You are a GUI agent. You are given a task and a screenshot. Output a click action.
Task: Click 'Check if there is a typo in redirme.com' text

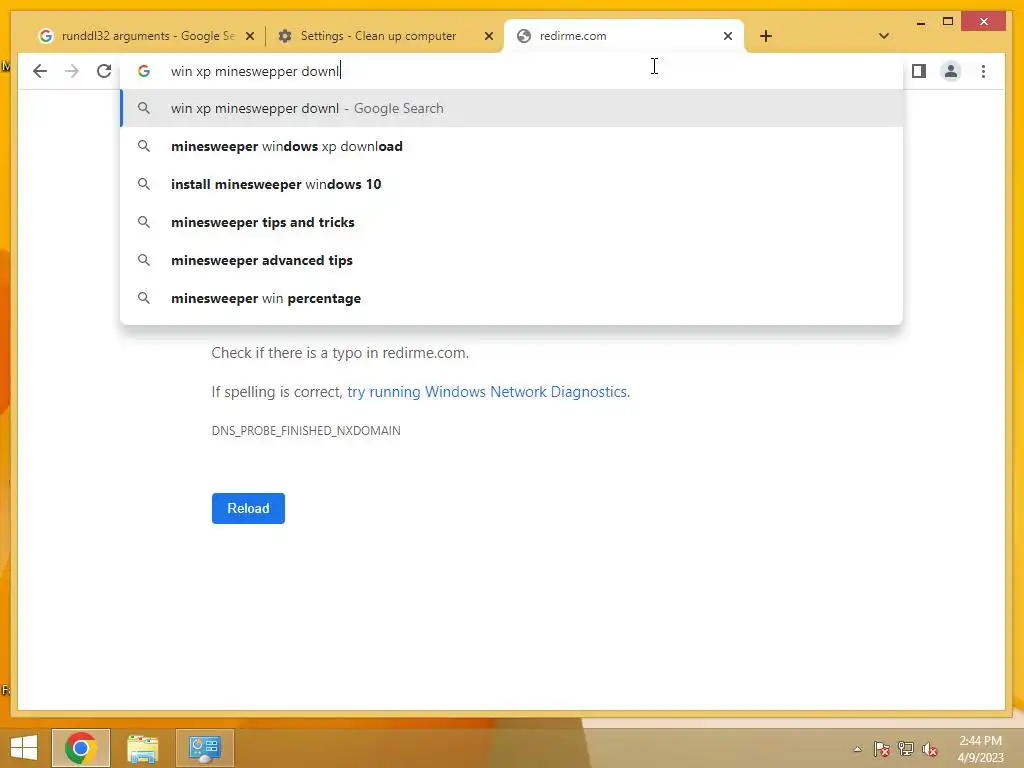340,353
